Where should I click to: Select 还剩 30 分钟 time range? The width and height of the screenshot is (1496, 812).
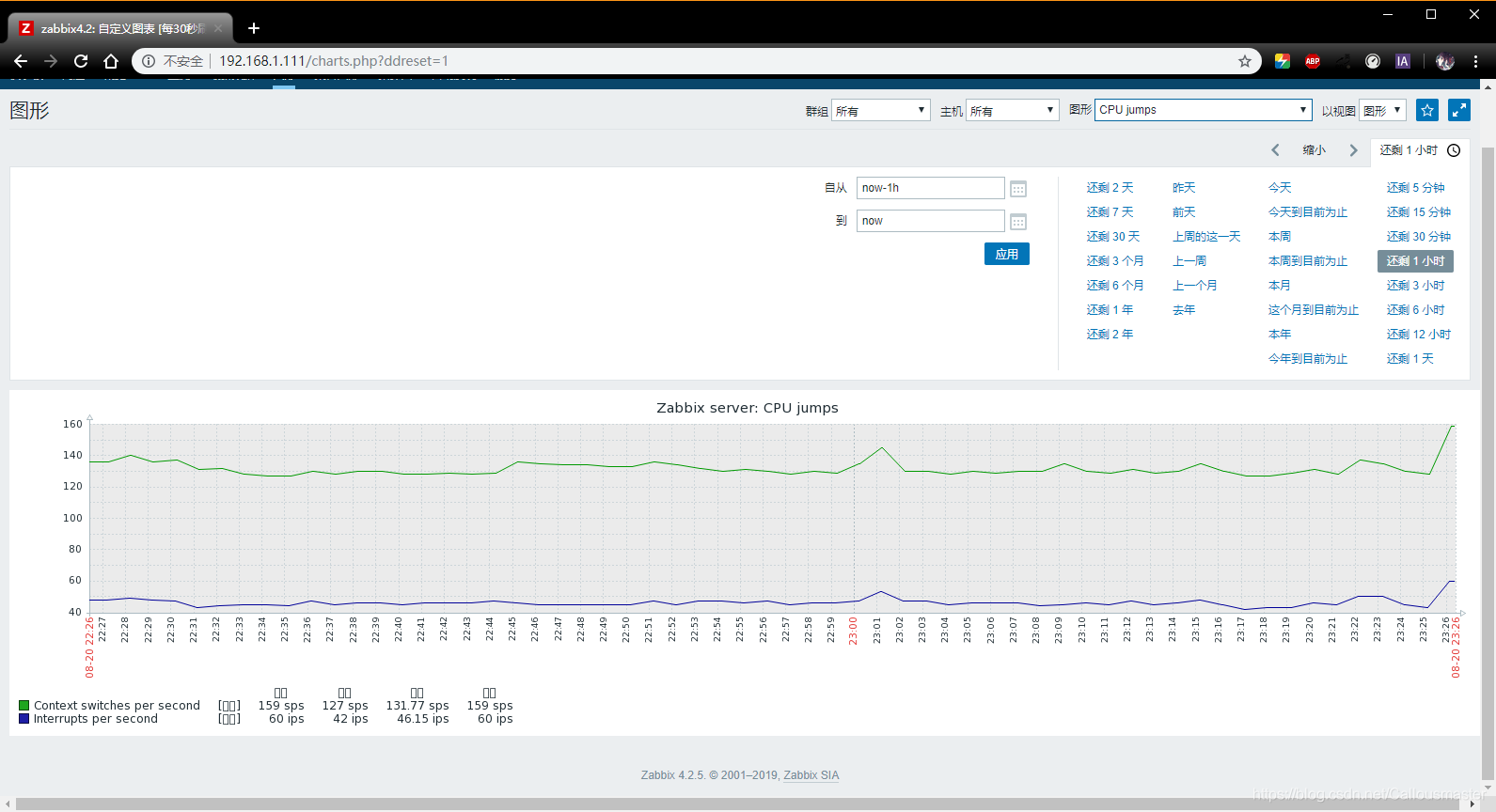(x=1419, y=237)
